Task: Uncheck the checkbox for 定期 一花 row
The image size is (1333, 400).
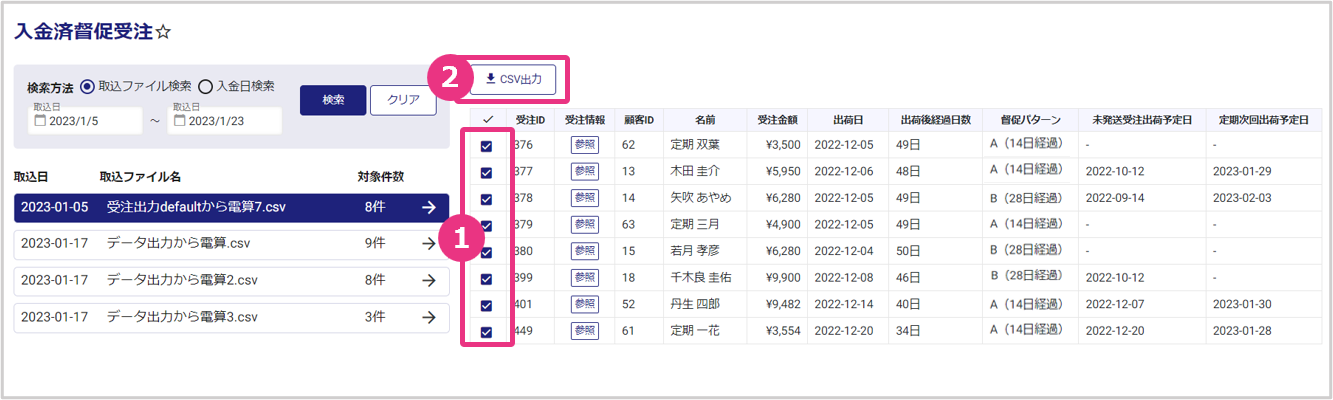Action: [x=487, y=332]
